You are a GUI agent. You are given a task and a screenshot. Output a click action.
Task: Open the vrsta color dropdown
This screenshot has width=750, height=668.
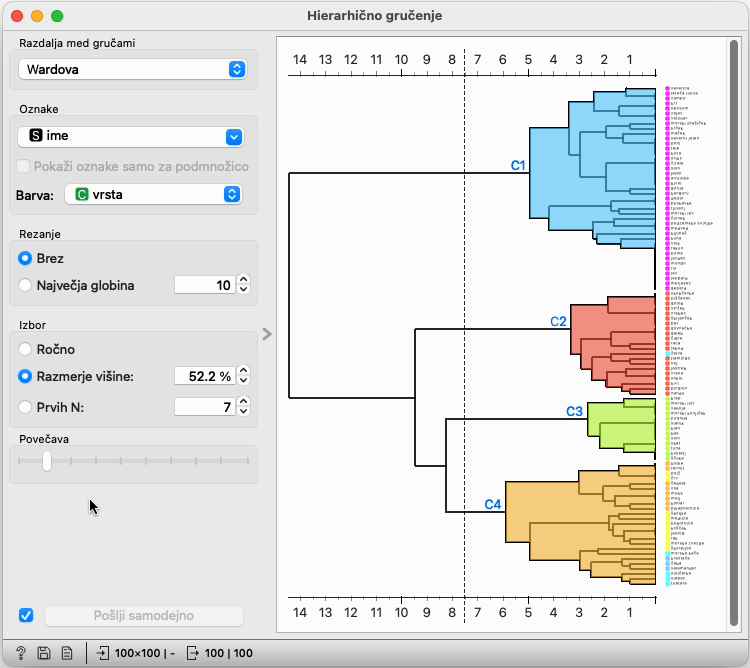(153, 195)
